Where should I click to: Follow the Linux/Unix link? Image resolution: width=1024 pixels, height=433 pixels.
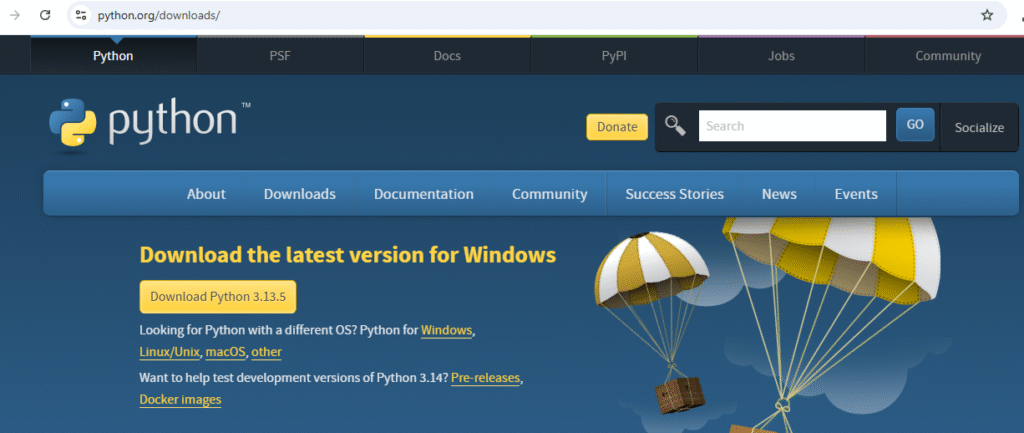[170, 352]
